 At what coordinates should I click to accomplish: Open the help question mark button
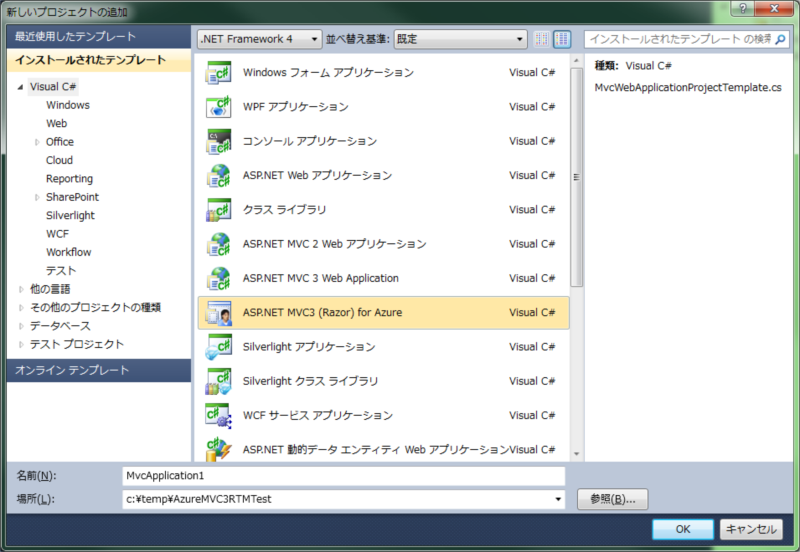[x=743, y=8]
